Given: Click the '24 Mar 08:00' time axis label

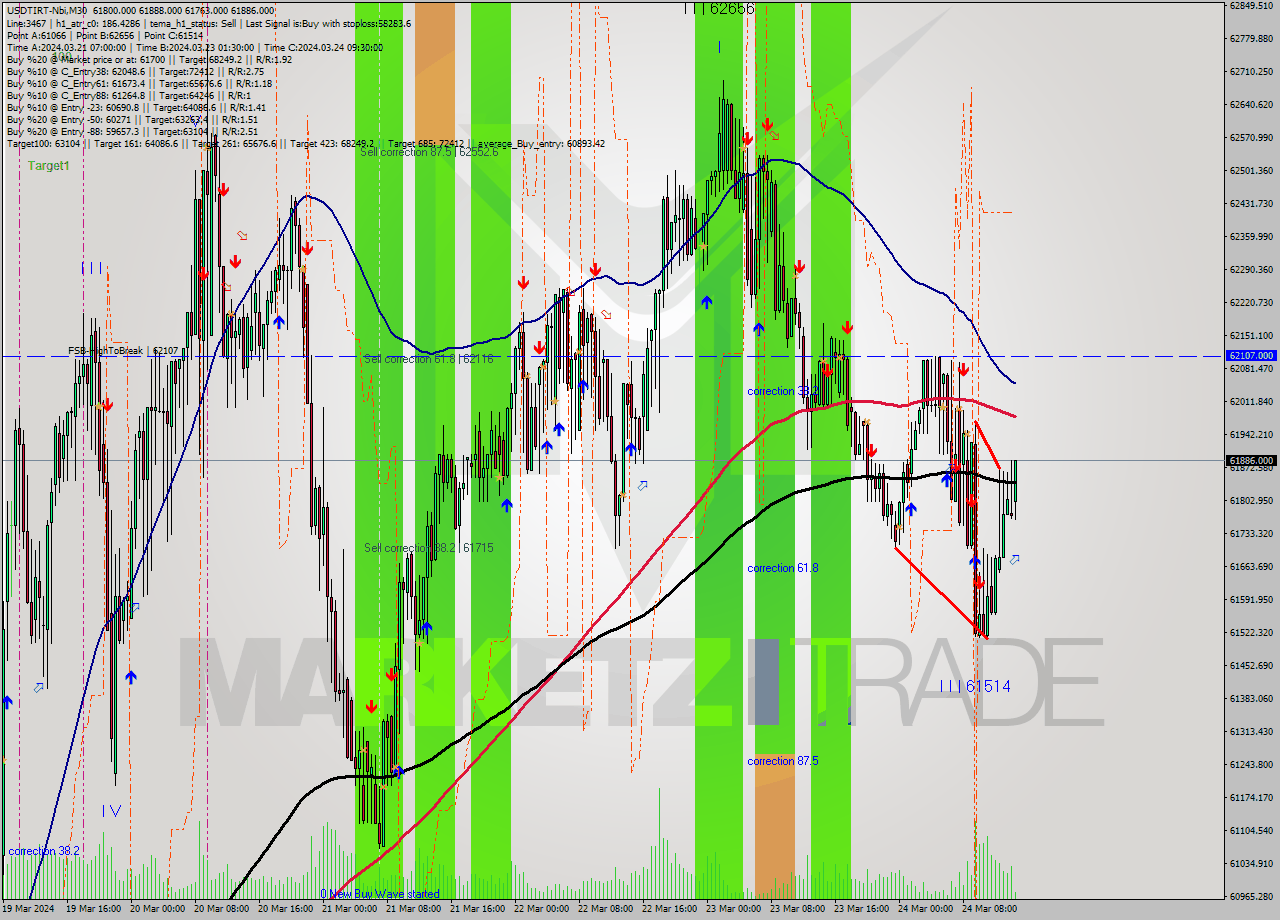Looking at the screenshot, I should click(x=989, y=909).
